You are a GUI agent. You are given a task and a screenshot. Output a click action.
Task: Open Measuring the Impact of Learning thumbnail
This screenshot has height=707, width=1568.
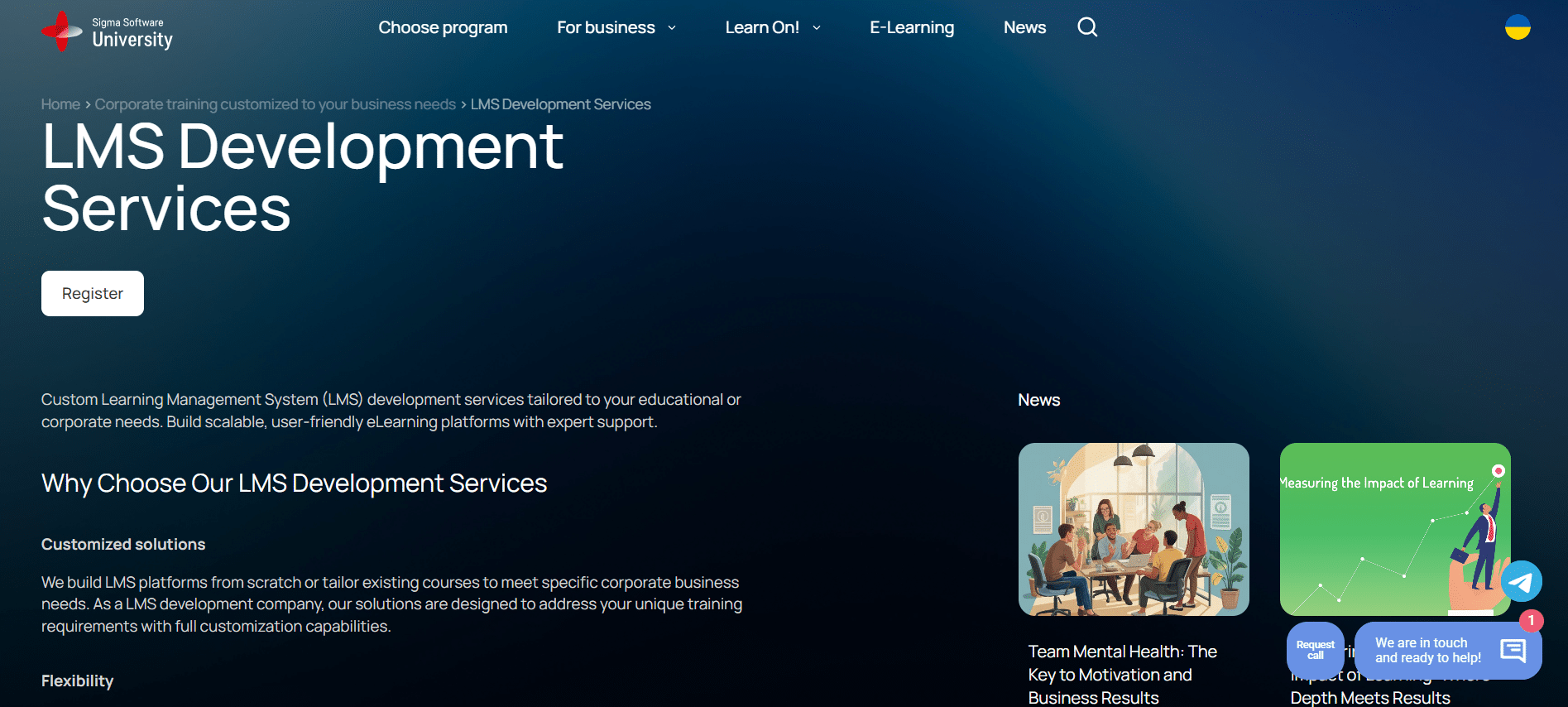click(x=1395, y=529)
